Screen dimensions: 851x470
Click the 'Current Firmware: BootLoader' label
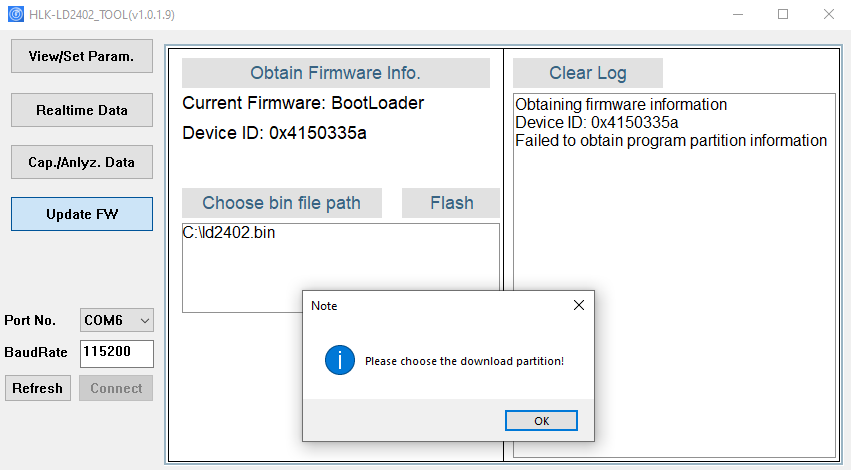303,103
